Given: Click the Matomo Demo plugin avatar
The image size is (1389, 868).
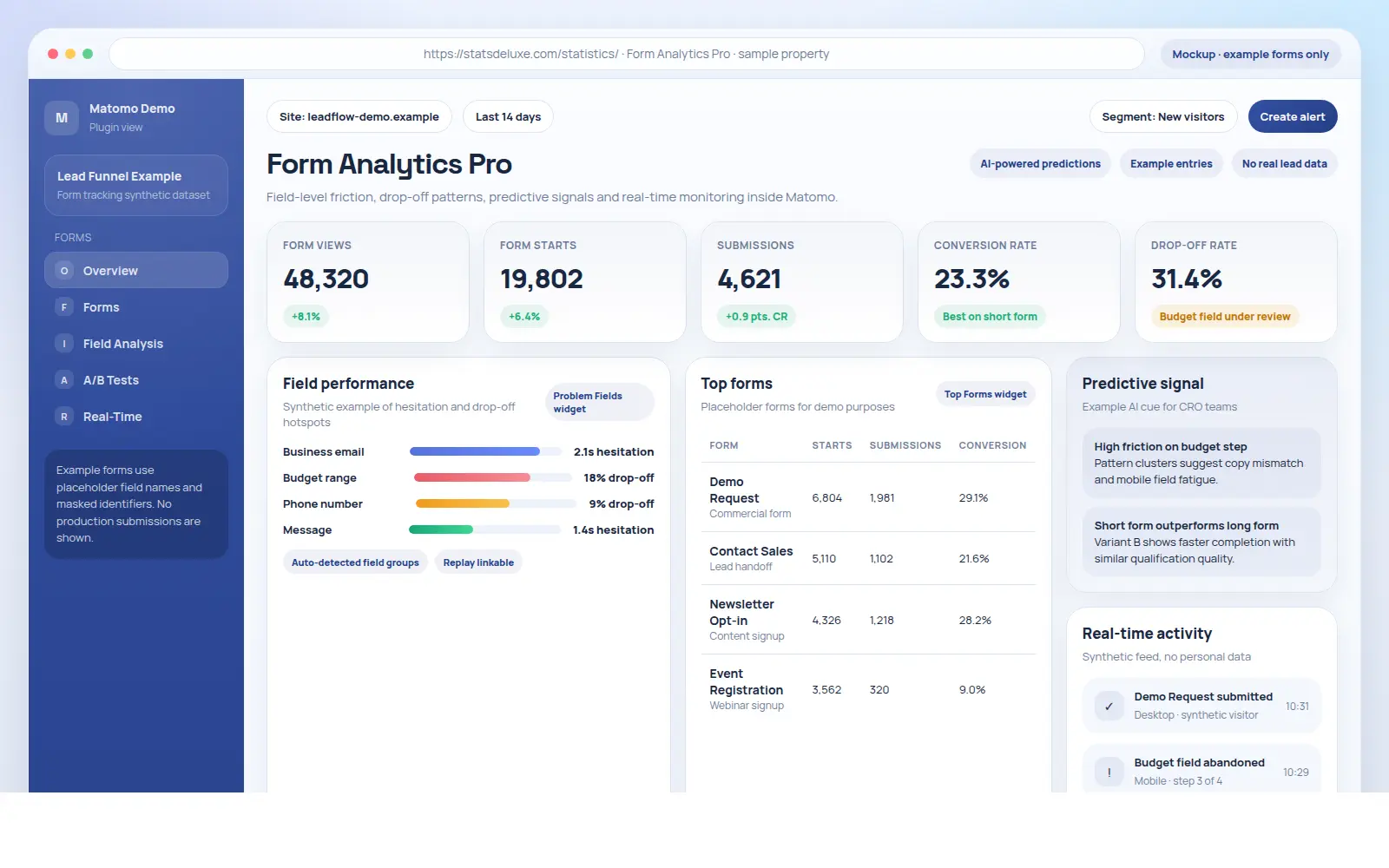Looking at the screenshot, I should (61, 117).
